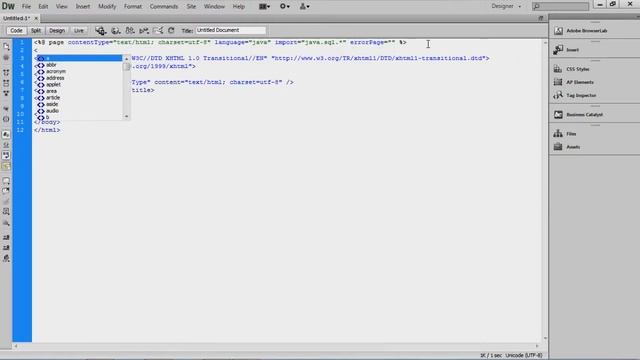Apply comment to the code
Screen dimensions: 640x360
pos(6,181)
